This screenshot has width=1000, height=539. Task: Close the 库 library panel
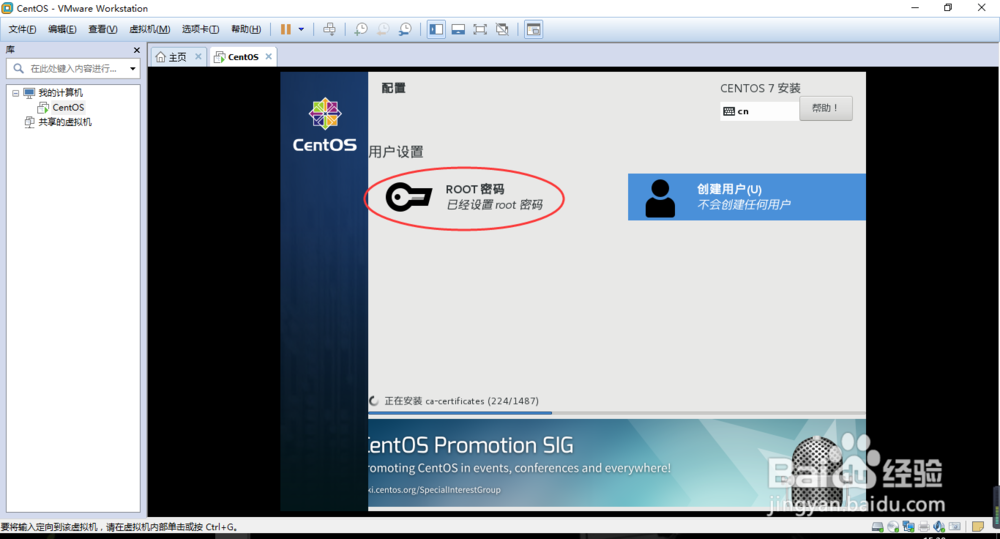click(x=136, y=50)
